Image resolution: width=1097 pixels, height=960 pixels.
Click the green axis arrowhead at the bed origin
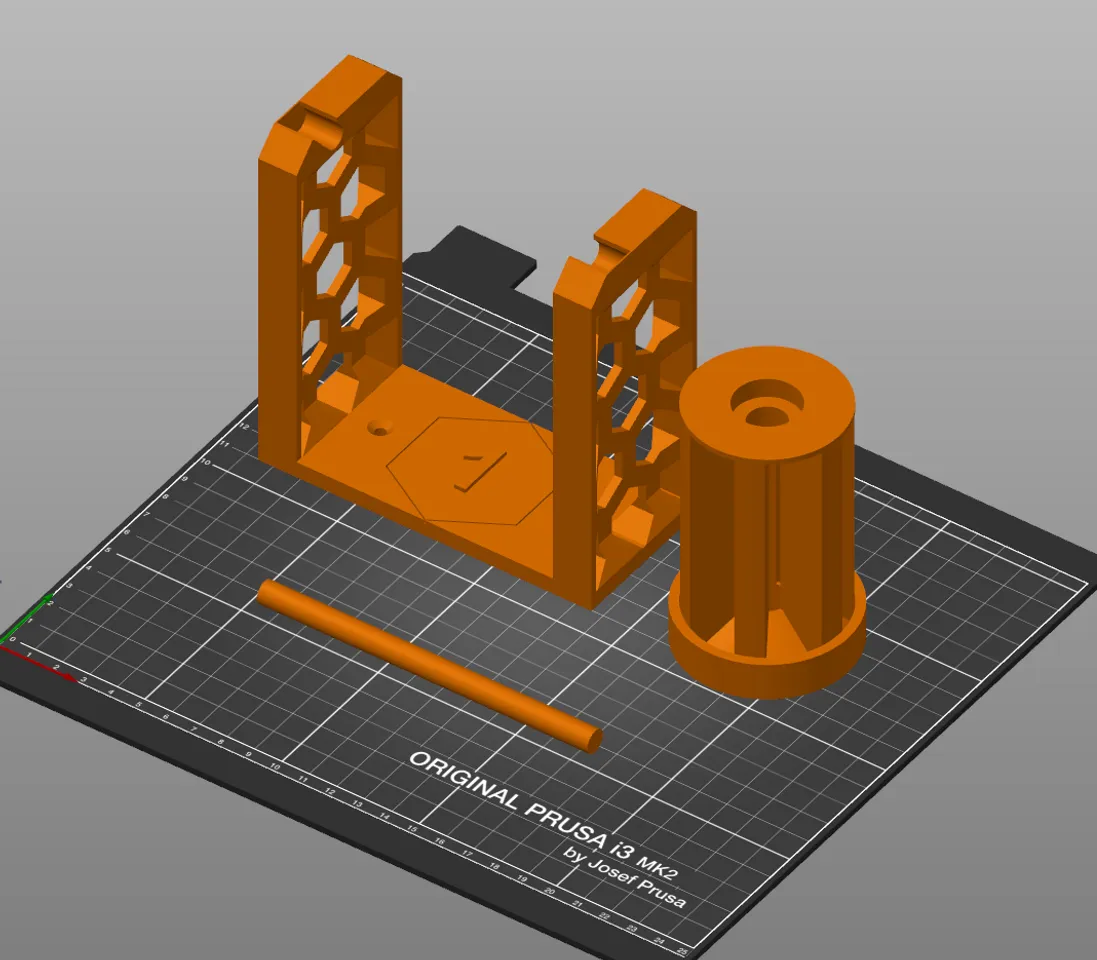pos(49,595)
